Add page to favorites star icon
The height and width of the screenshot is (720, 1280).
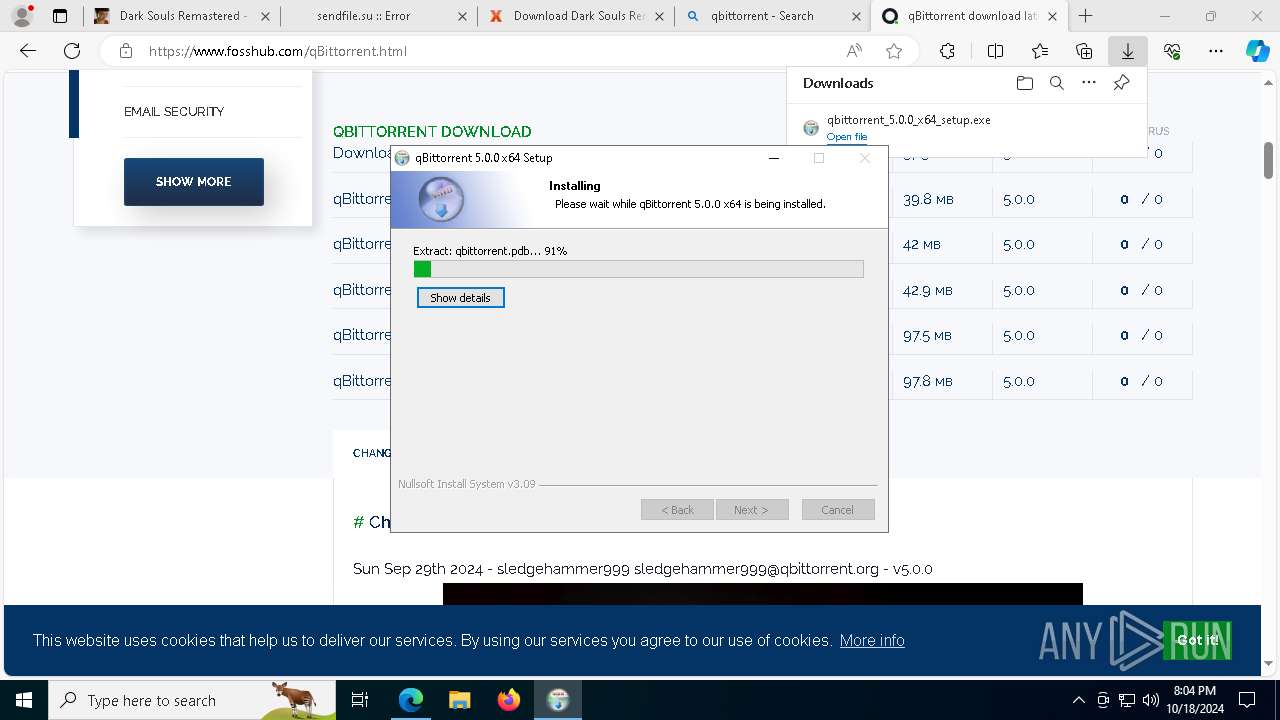[x=894, y=51]
